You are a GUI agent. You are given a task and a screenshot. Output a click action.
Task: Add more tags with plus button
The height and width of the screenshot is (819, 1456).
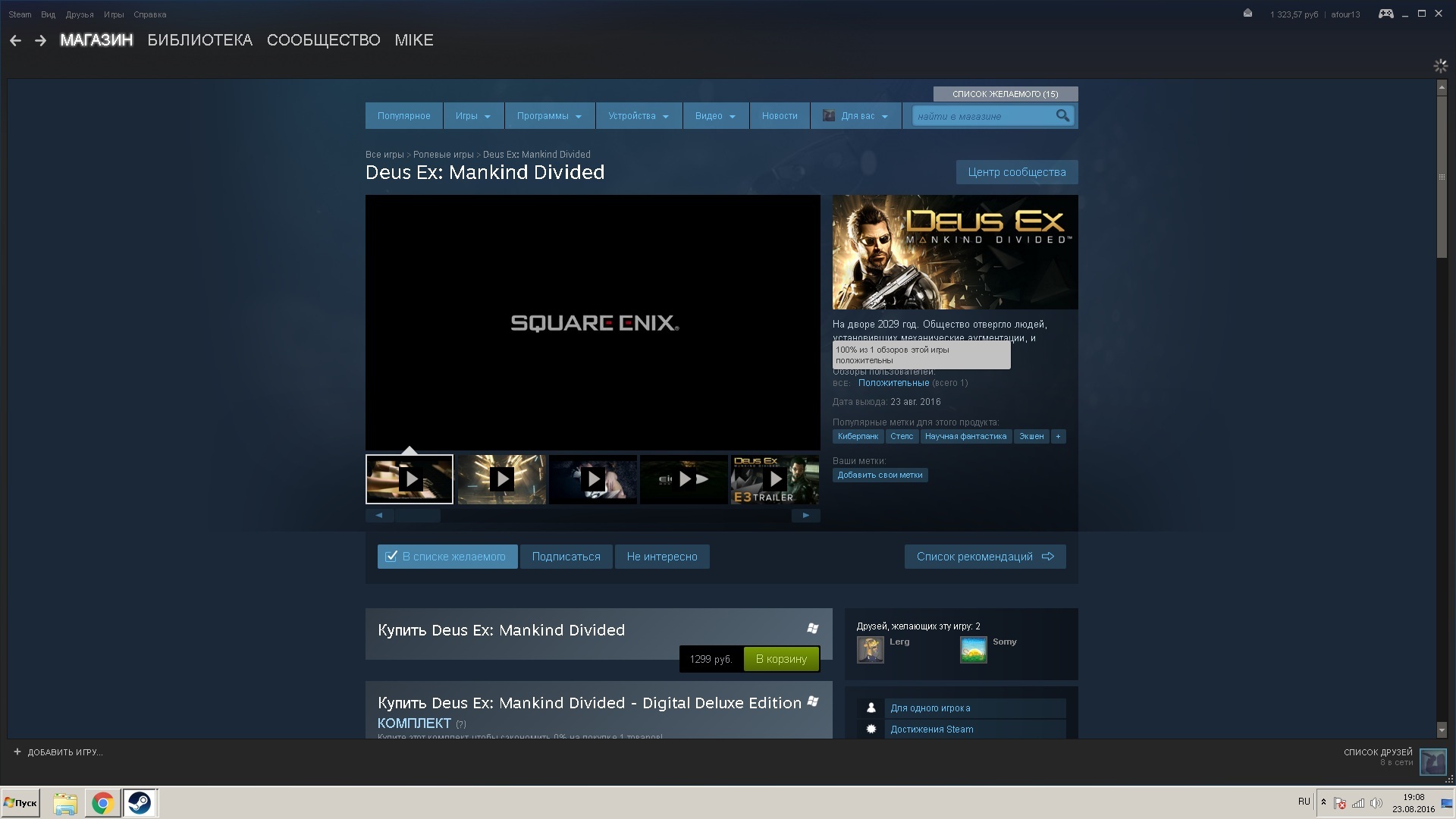click(x=1058, y=437)
